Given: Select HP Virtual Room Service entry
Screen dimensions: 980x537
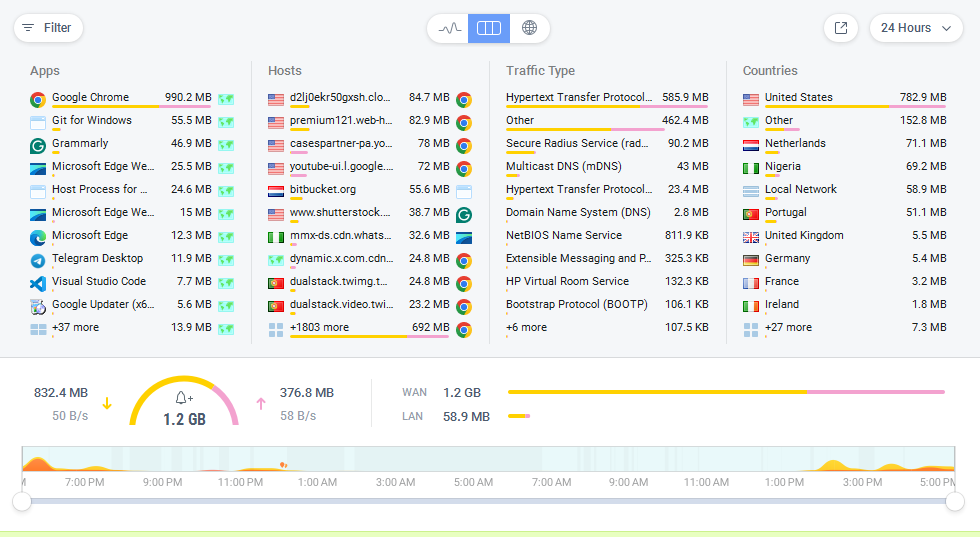Looking at the screenshot, I should coord(607,282).
